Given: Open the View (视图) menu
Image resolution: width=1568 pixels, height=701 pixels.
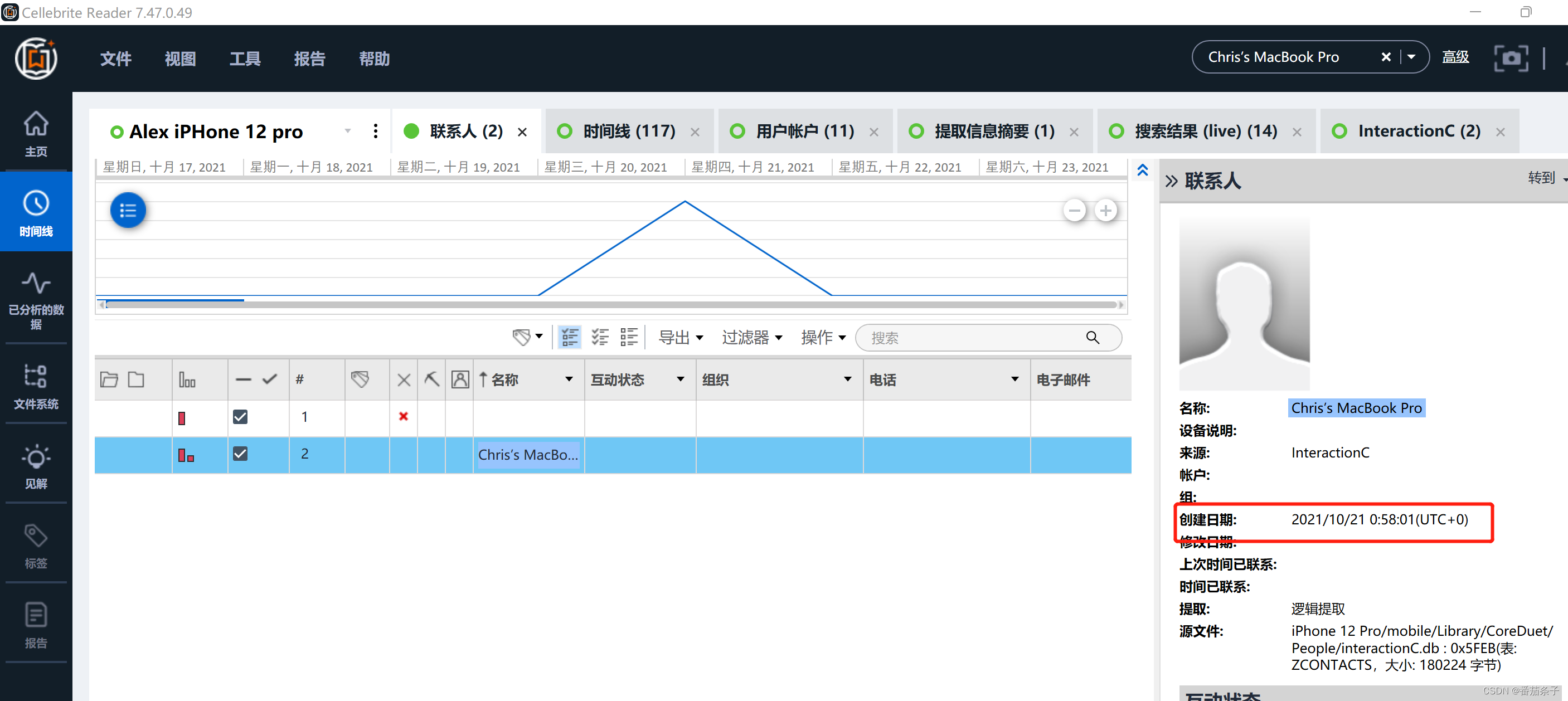Looking at the screenshot, I should coord(180,59).
